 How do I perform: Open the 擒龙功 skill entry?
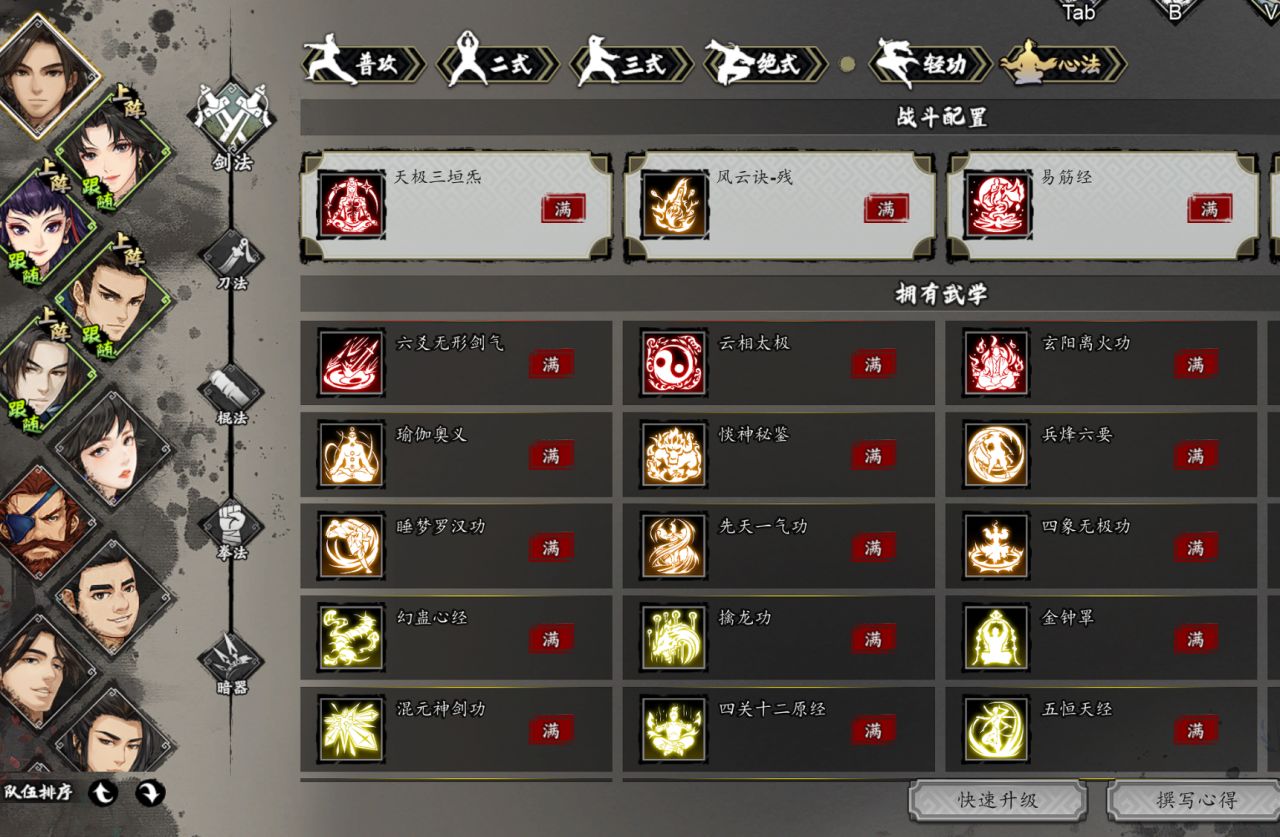pyautogui.click(x=778, y=638)
